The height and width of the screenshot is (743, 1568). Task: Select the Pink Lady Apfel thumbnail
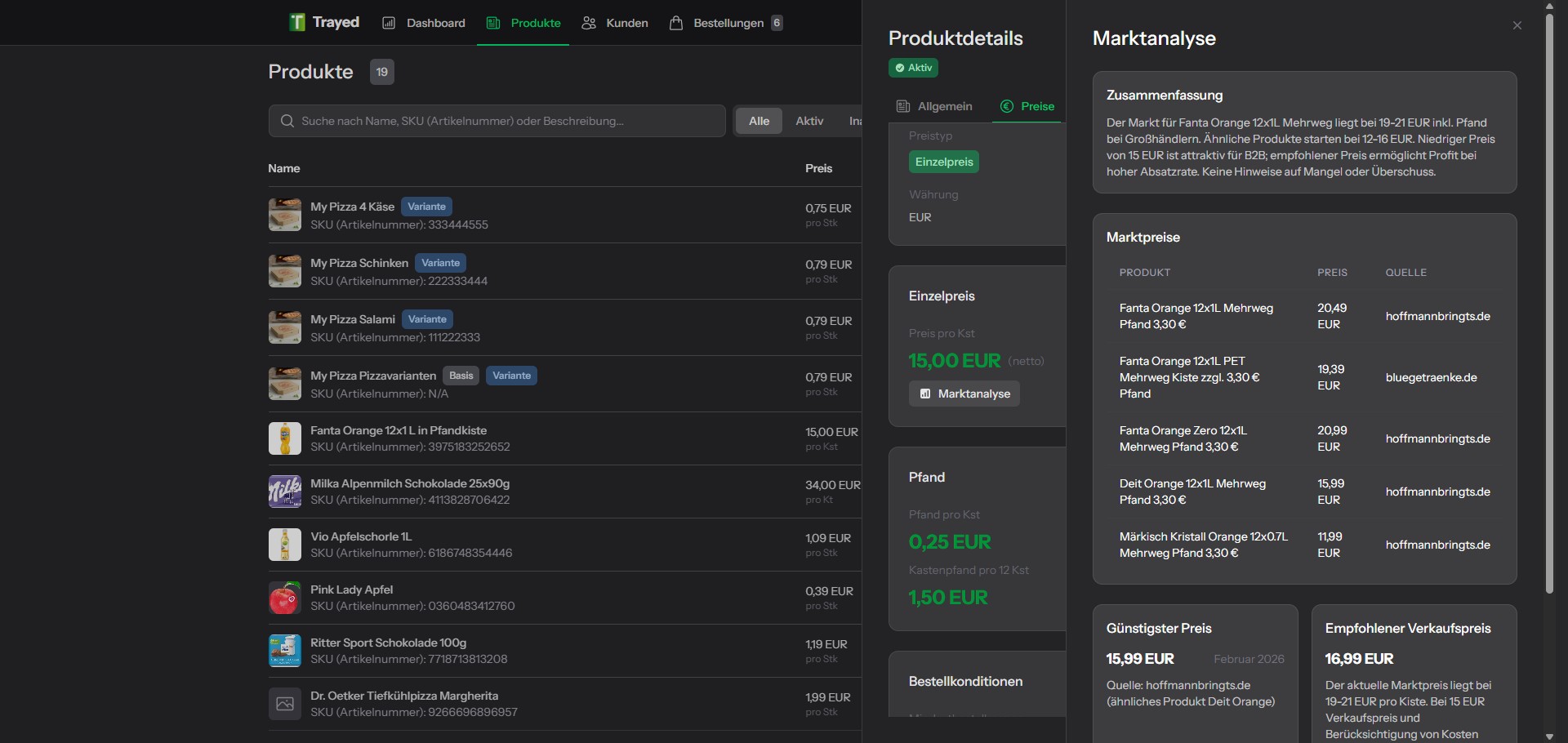[285, 598]
